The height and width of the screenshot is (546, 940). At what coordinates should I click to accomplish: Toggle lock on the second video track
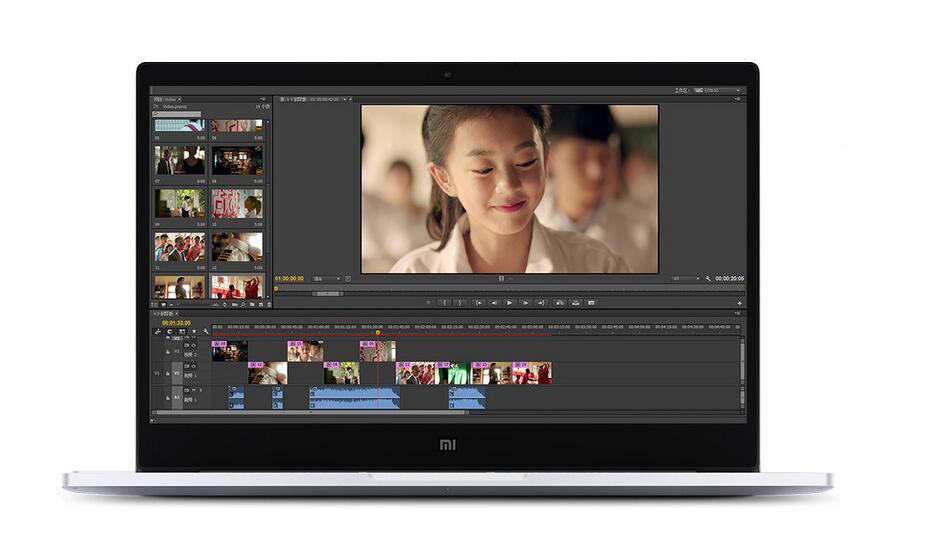[x=168, y=373]
